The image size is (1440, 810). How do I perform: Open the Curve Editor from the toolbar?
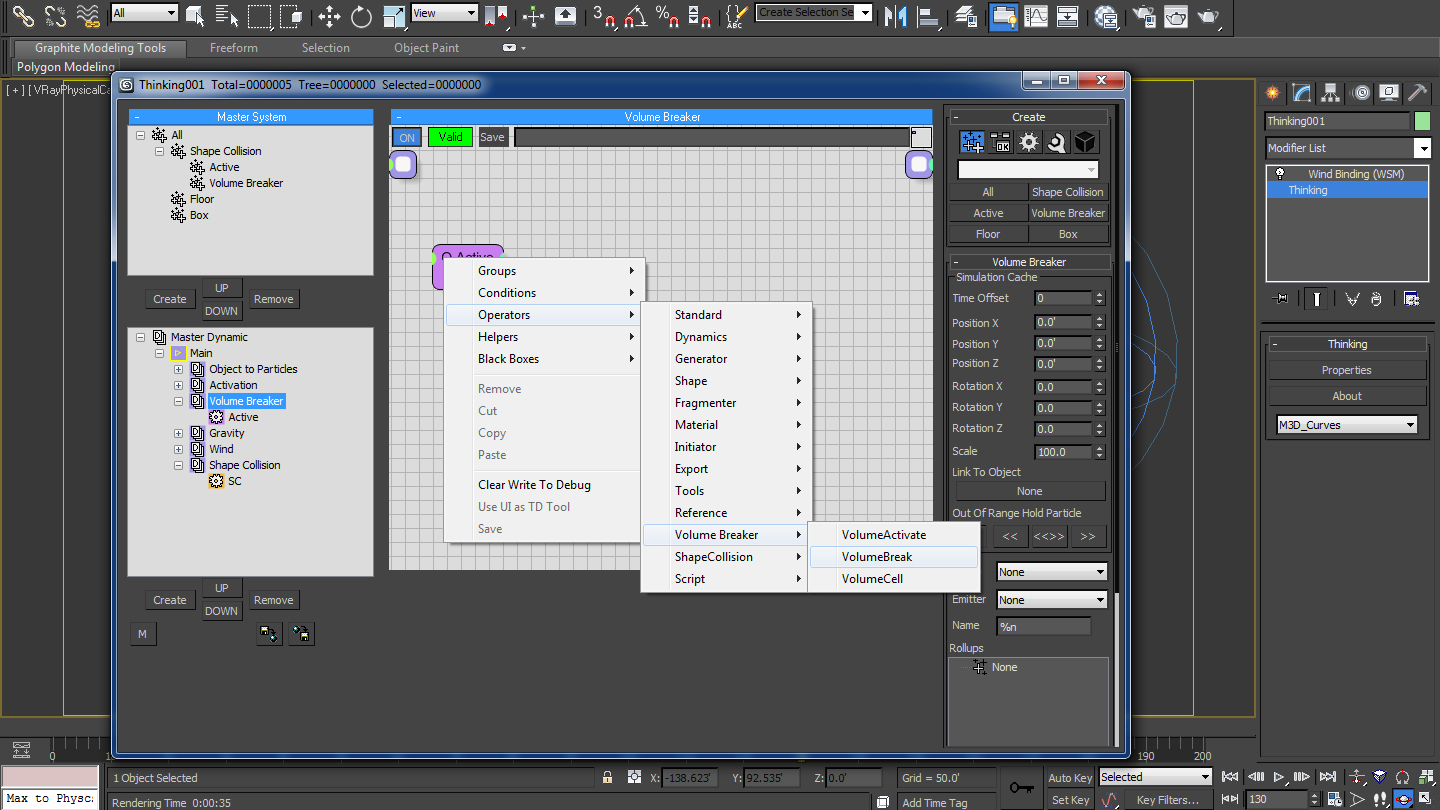coord(1037,15)
